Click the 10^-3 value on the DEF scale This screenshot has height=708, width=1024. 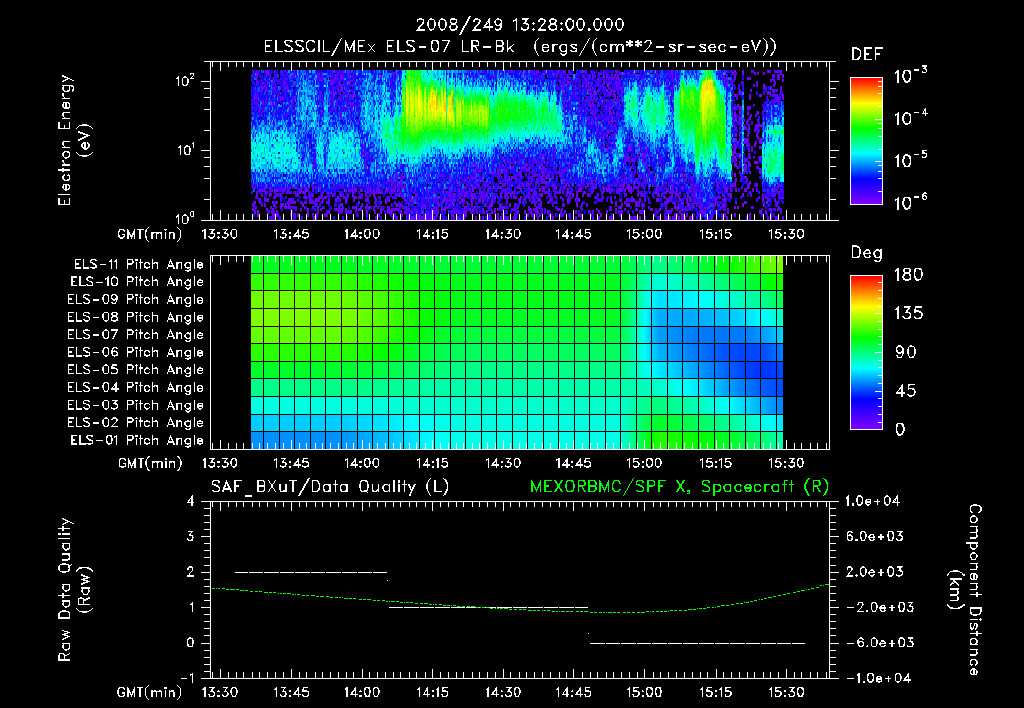910,75
